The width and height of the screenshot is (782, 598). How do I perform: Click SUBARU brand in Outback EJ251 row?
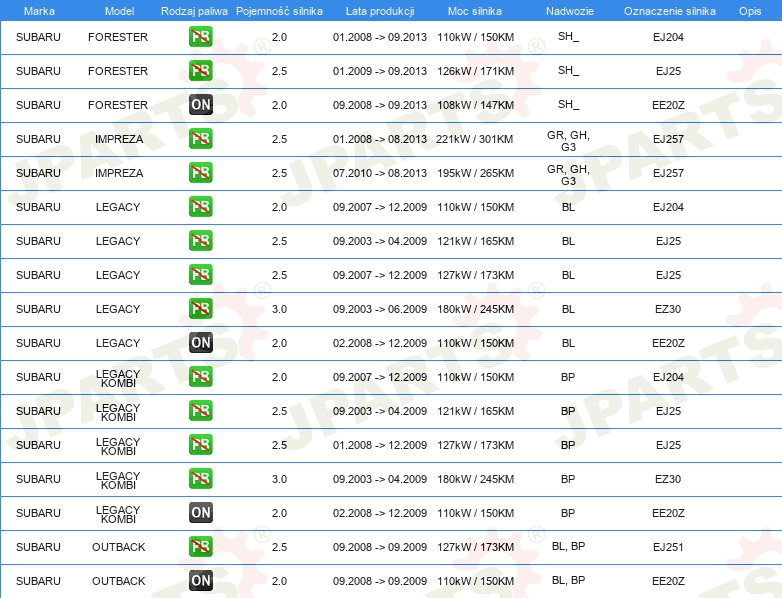point(38,547)
